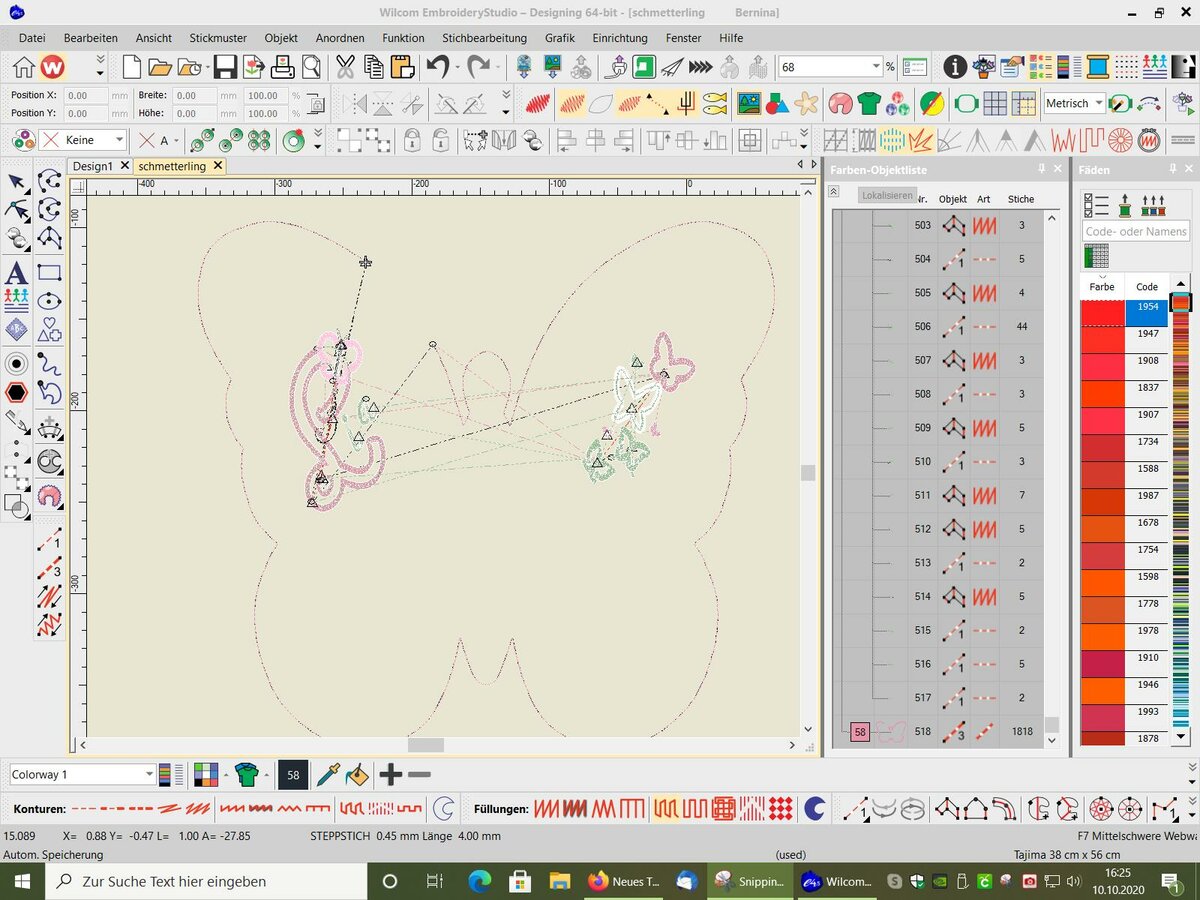Toggle the TrueView outline leaf view
This screenshot has width=1200, height=900.
coord(601,104)
